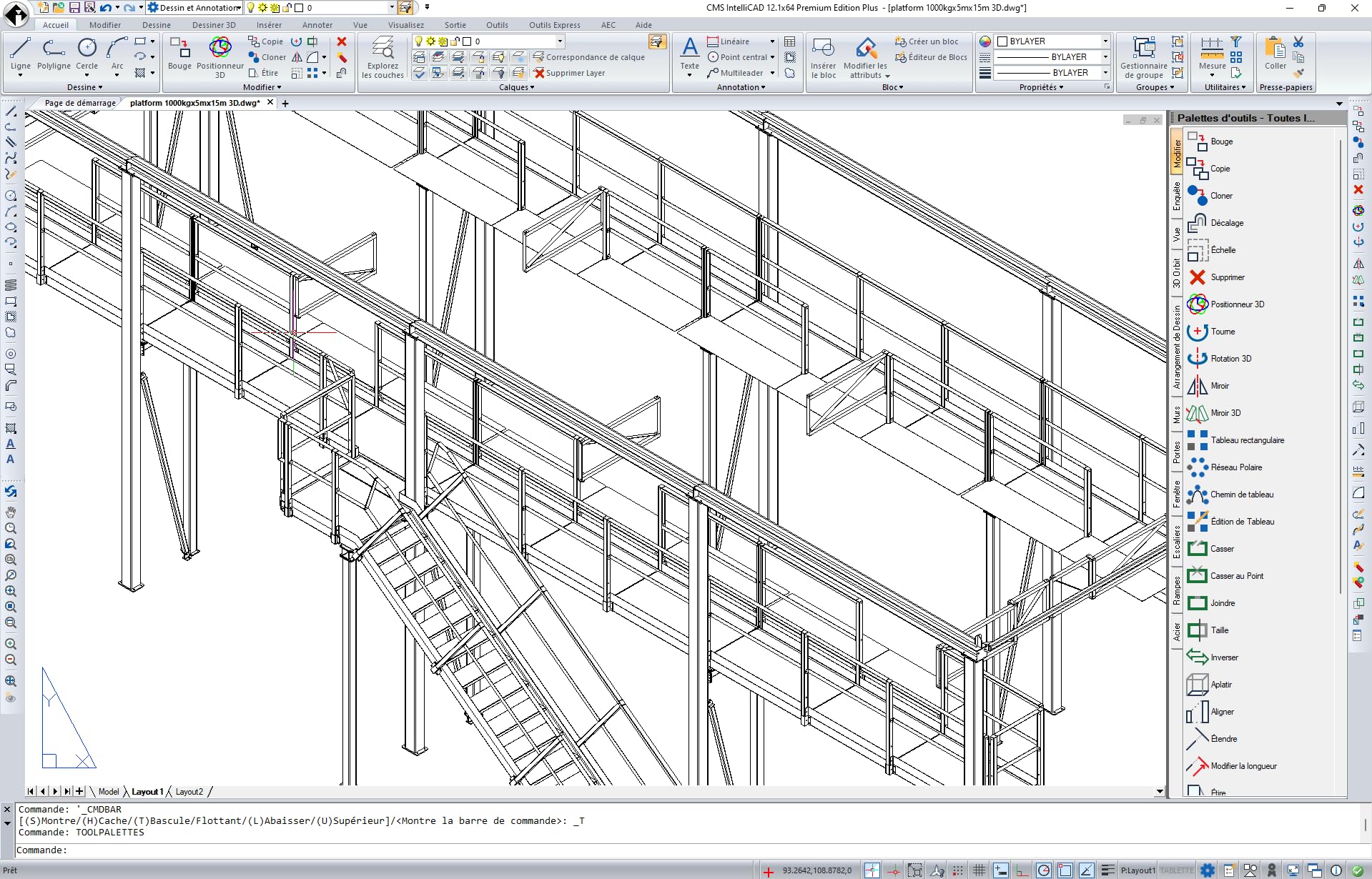The image size is (1372, 879).
Task: Click the Bouge tool in ribbon
Action: 179,55
